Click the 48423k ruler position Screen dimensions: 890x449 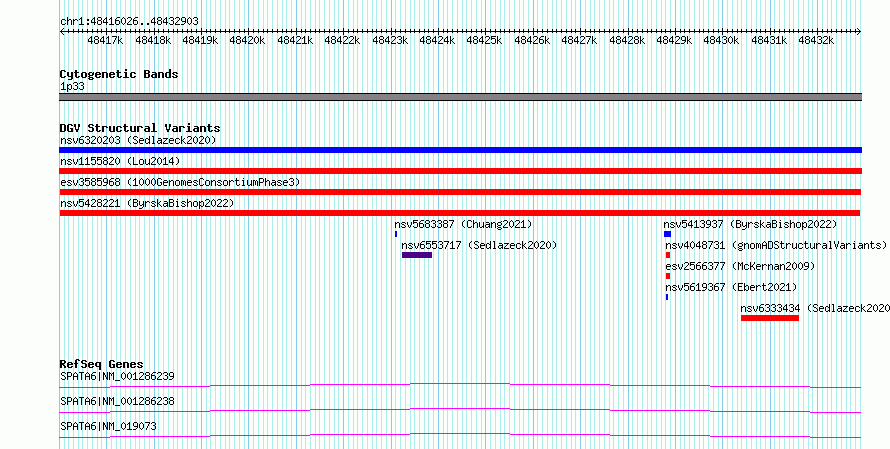point(389,40)
